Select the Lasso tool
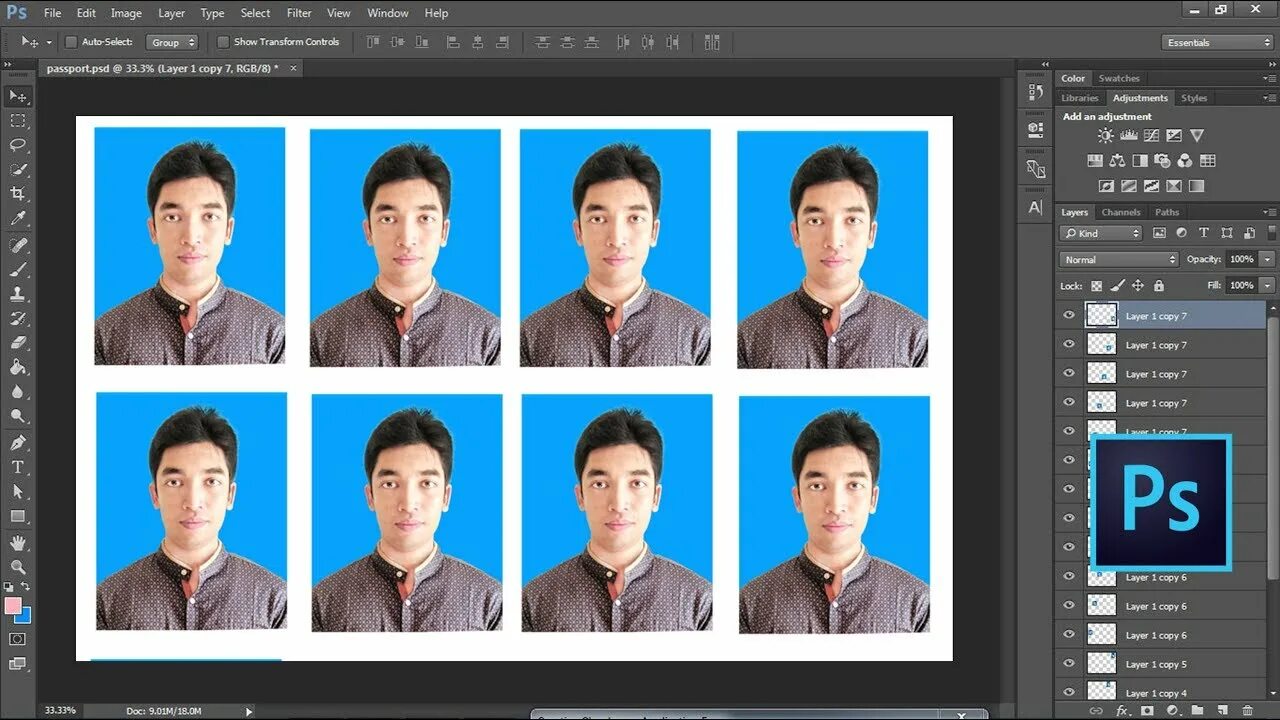 point(18,145)
